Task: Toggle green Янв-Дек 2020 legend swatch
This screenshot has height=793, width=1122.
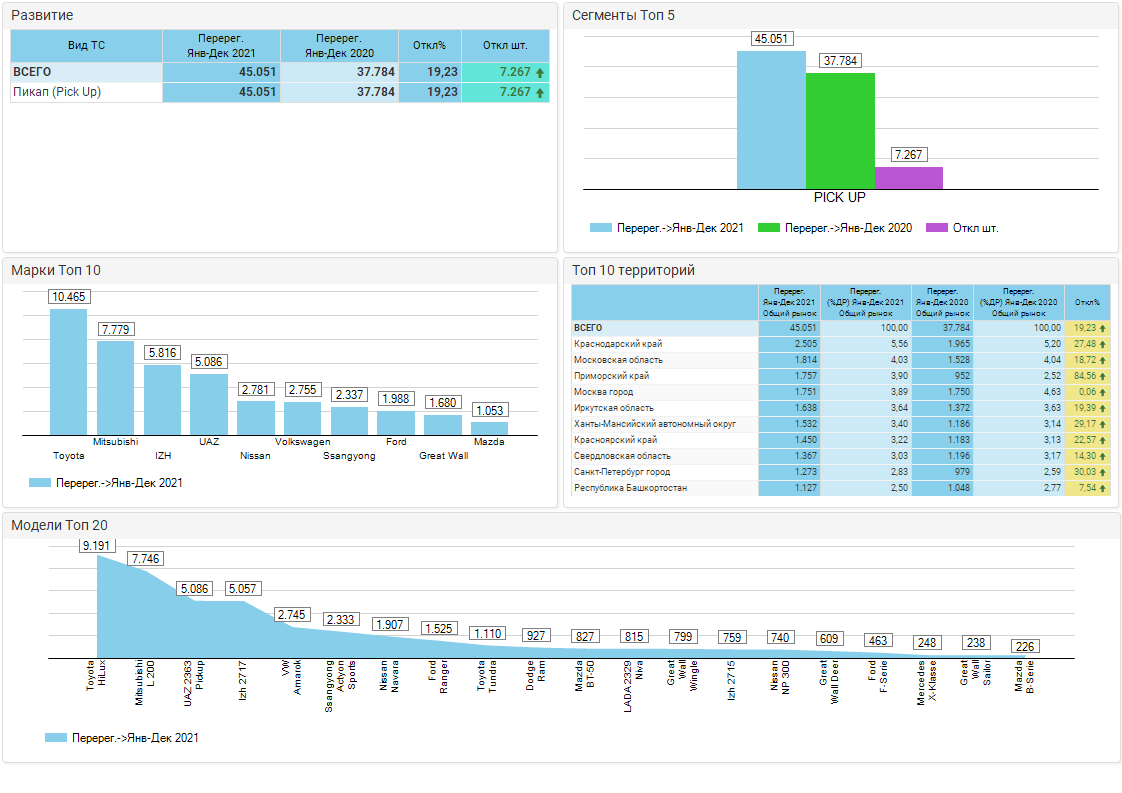Action: click(x=768, y=228)
